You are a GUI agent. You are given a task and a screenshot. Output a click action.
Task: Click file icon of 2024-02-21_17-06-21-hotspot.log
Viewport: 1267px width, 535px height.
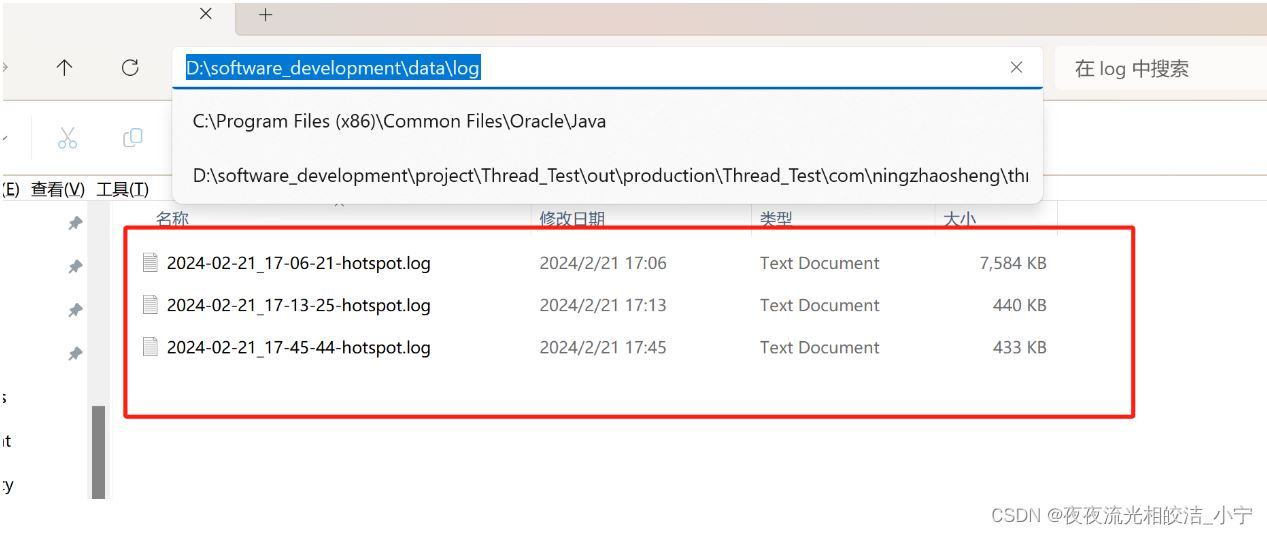pos(151,263)
